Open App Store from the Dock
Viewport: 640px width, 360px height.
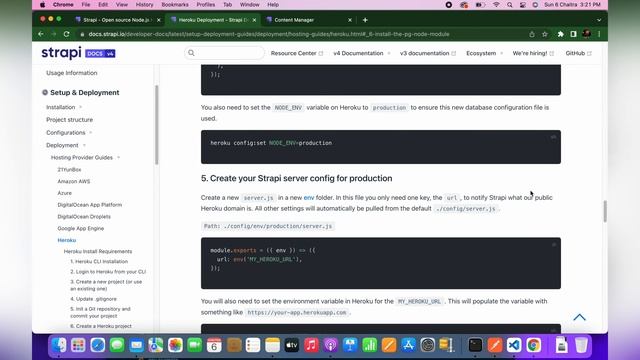[408, 345]
